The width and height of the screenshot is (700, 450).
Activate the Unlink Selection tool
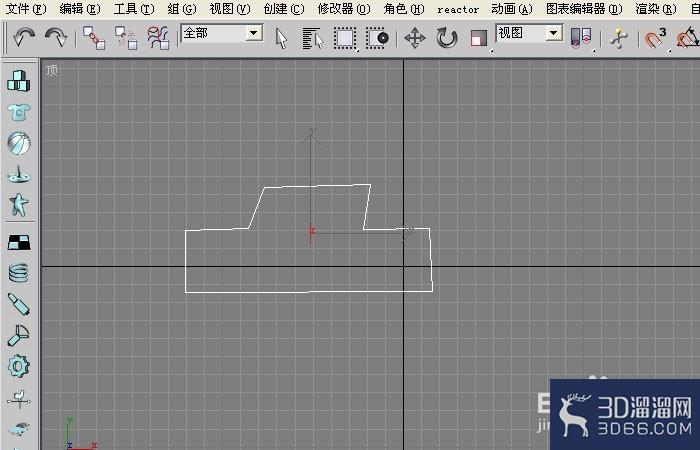(126, 38)
